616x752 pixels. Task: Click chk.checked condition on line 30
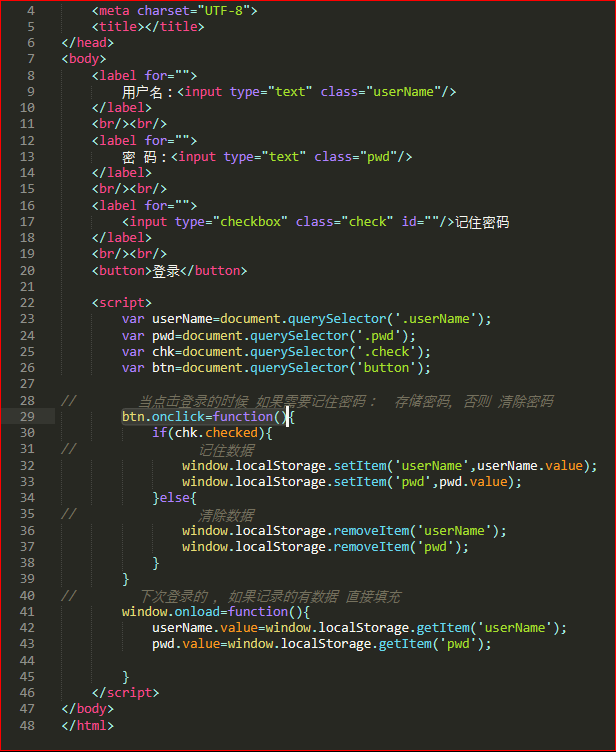(x=216, y=433)
